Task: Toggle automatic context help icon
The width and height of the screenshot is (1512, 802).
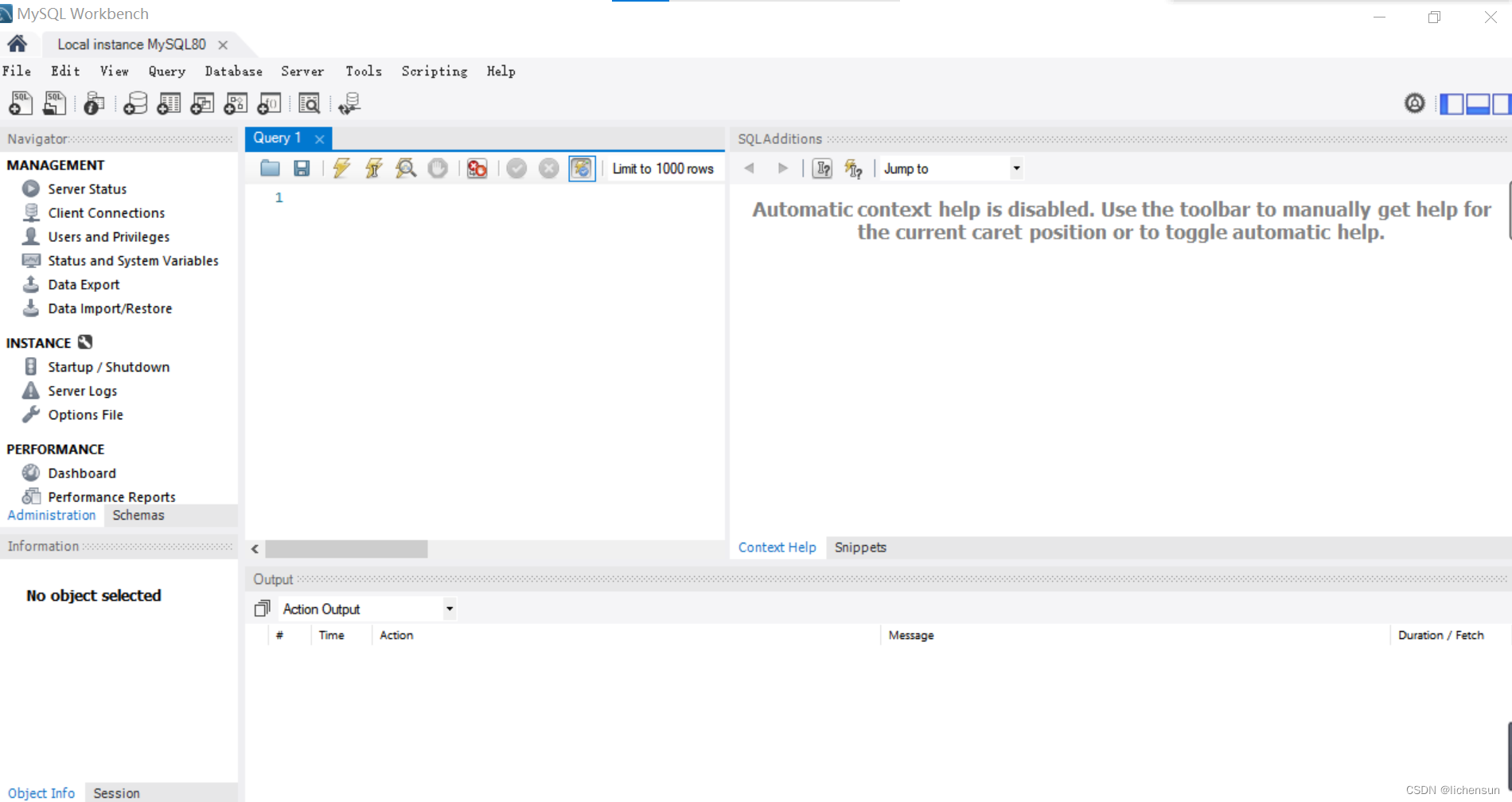Action: tap(853, 168)
